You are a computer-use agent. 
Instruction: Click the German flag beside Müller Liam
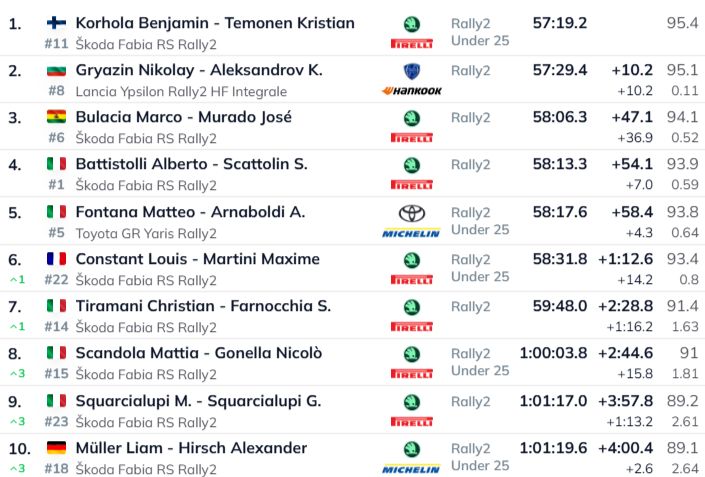56,448
